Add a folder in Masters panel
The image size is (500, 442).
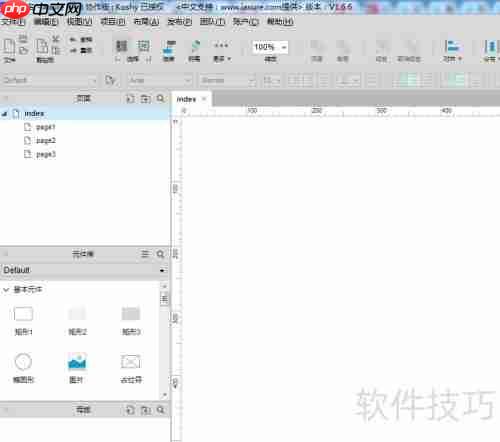(145, 410)
